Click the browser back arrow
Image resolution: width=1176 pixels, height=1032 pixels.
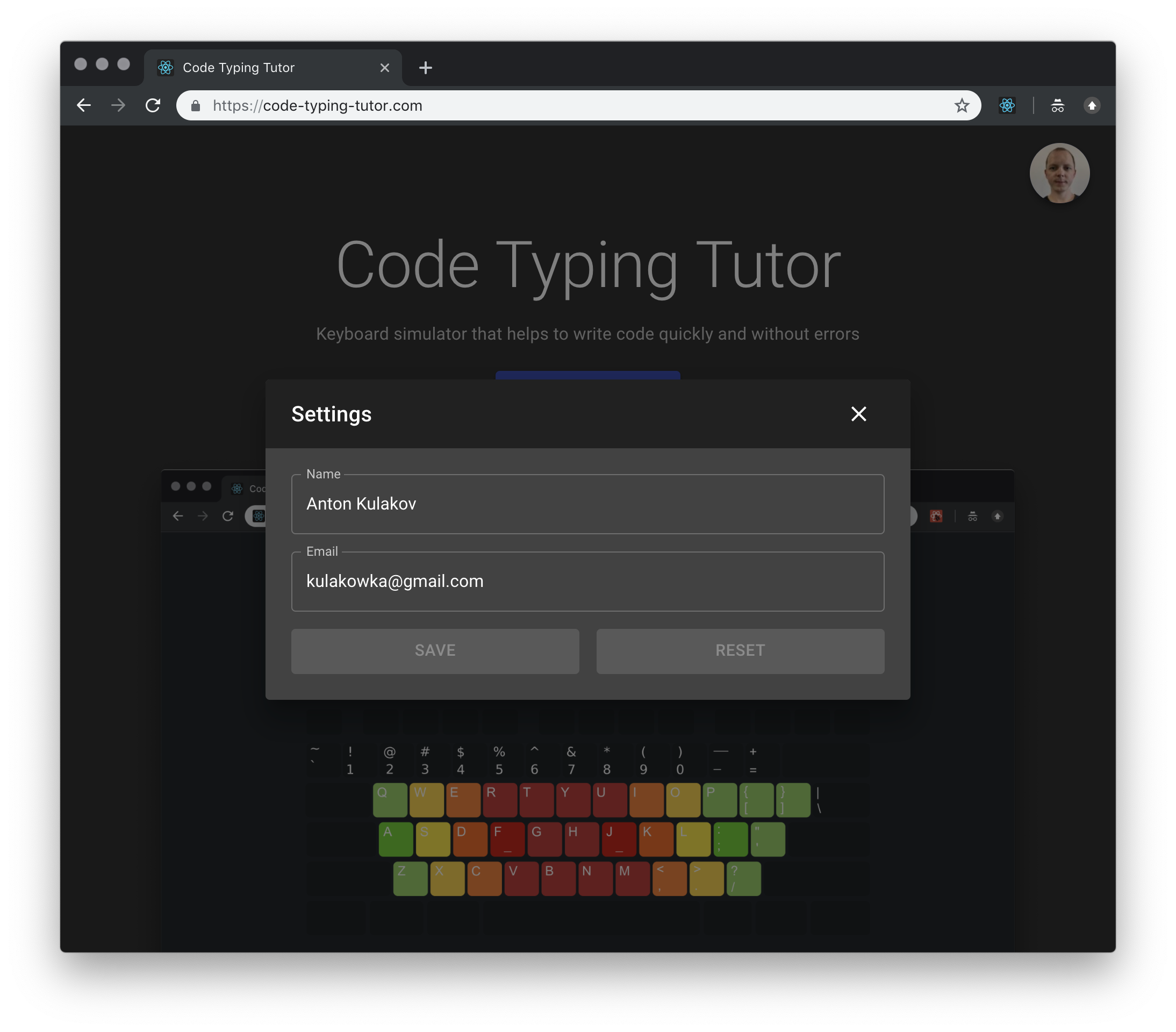point(84,105)
